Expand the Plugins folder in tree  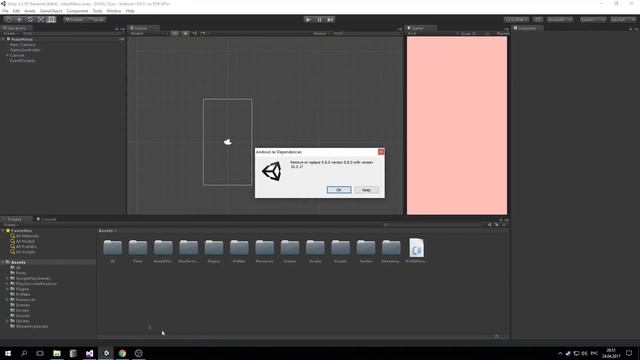7,289
